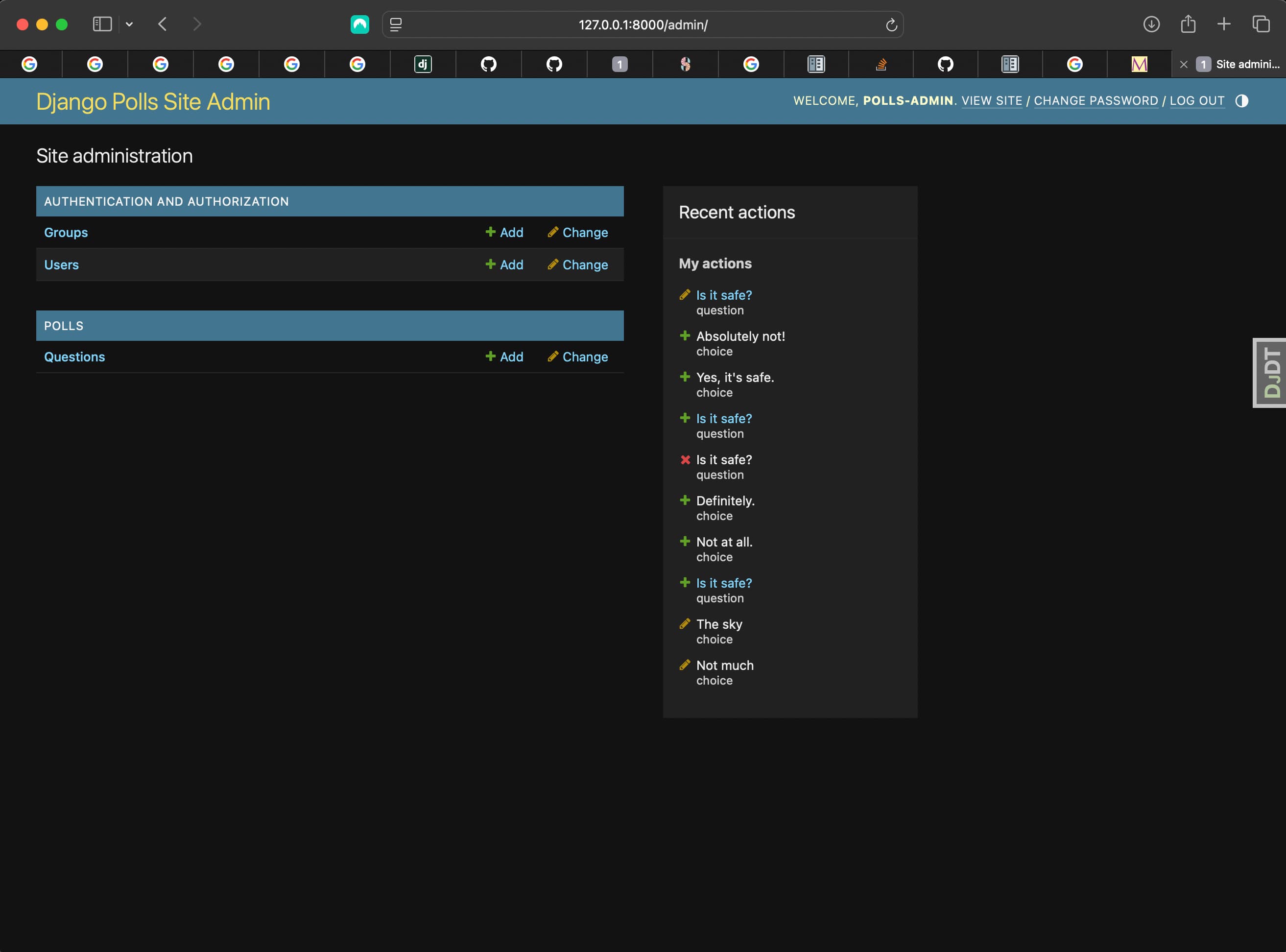Click the Safari sidebar toggle icon
Screen dimensions: 1286x952
(x=102, y=24)
